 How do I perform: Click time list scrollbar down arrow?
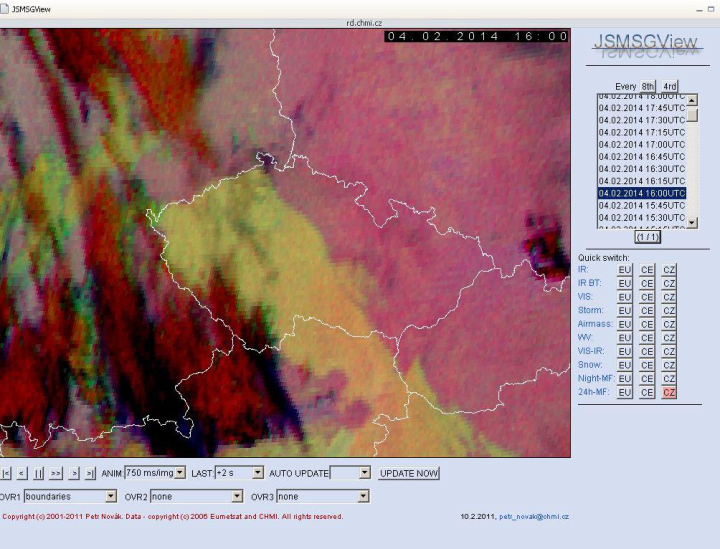(692, 223)
